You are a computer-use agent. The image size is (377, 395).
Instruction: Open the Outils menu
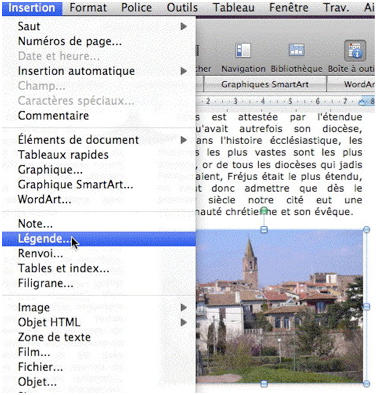click(182, 8)
